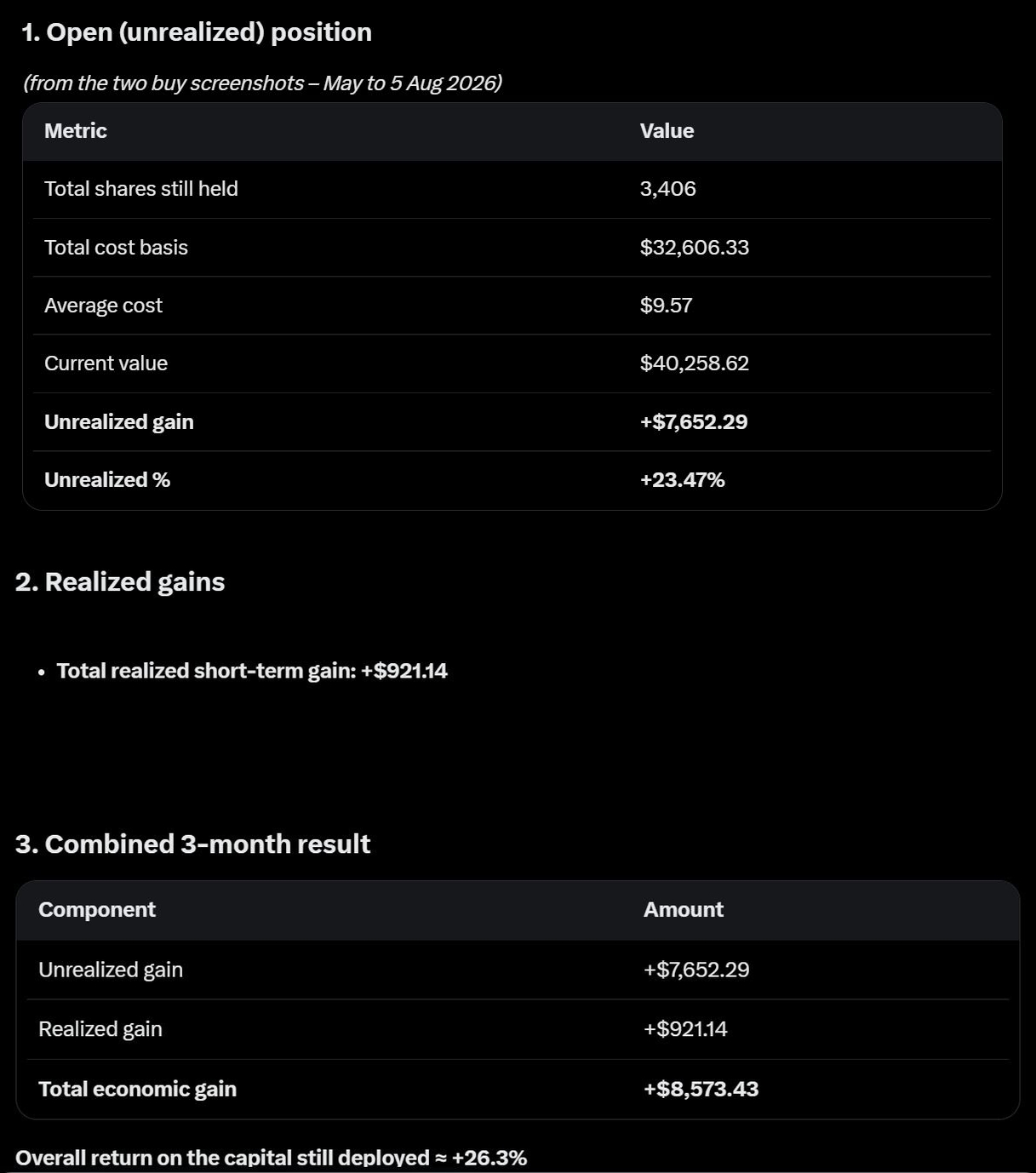Click the Unrealized gain row label in first table
This screenshot has height=1173, width=1036.
[119, 422]
